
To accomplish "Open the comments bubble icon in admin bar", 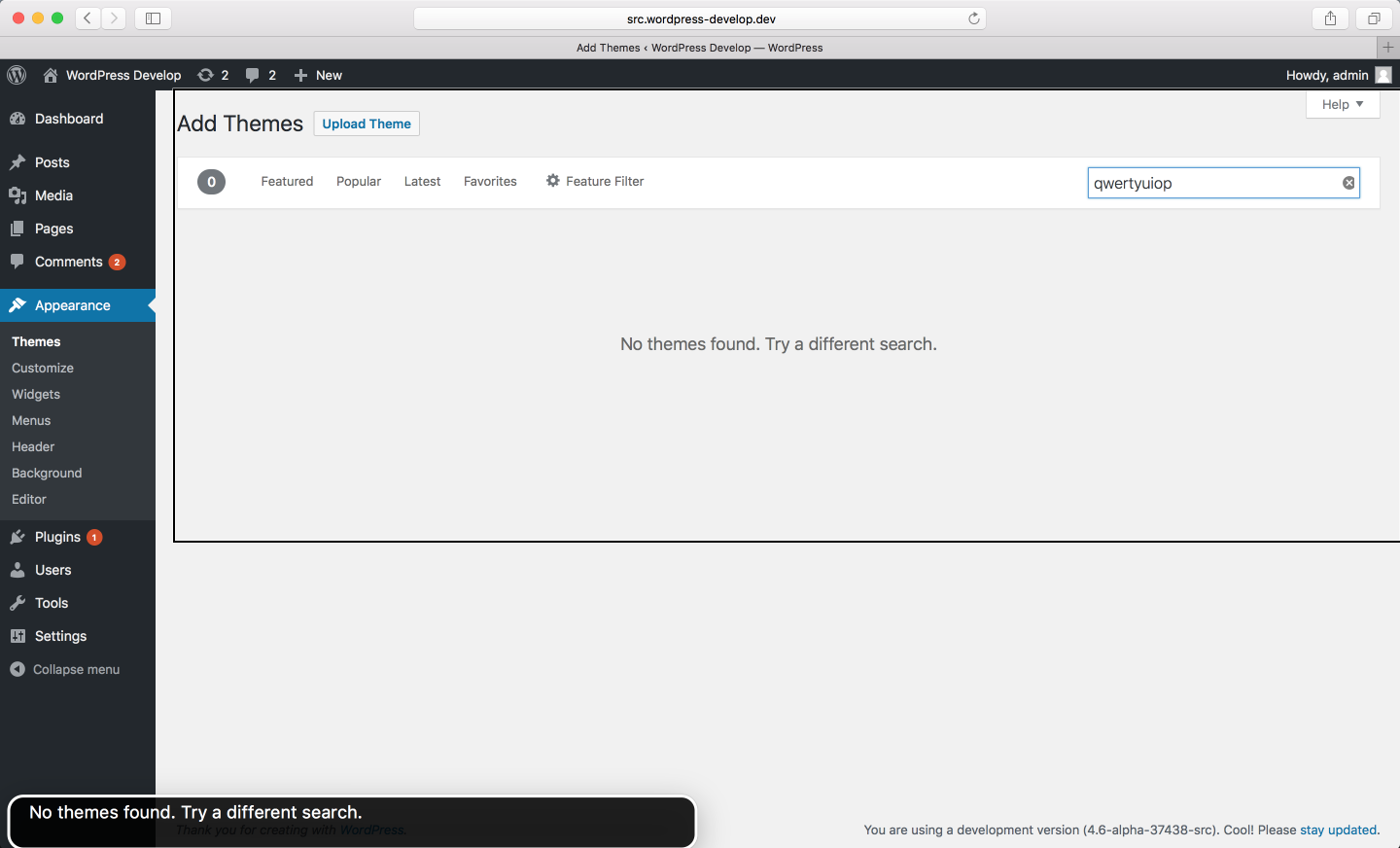I will (x=253, y=75).
